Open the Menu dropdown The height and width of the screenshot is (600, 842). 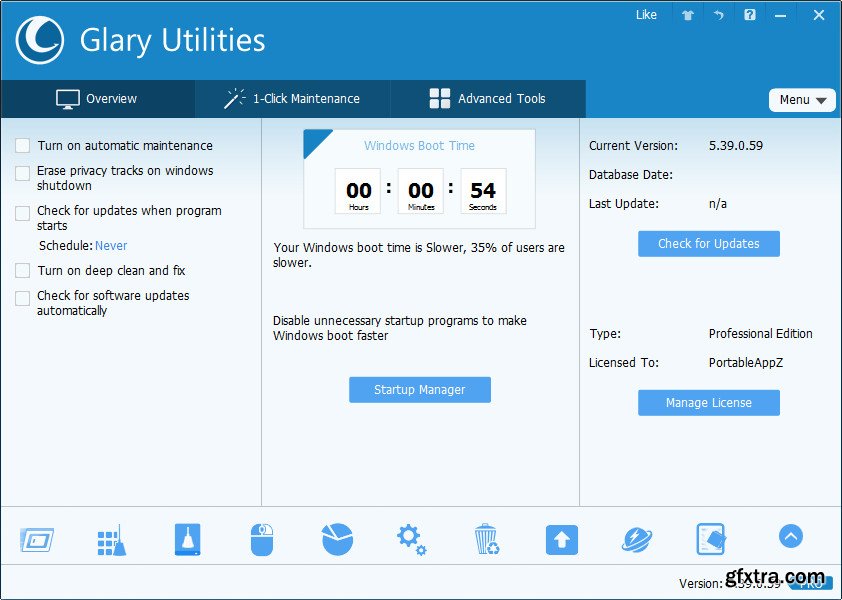(x=802, y=100)
